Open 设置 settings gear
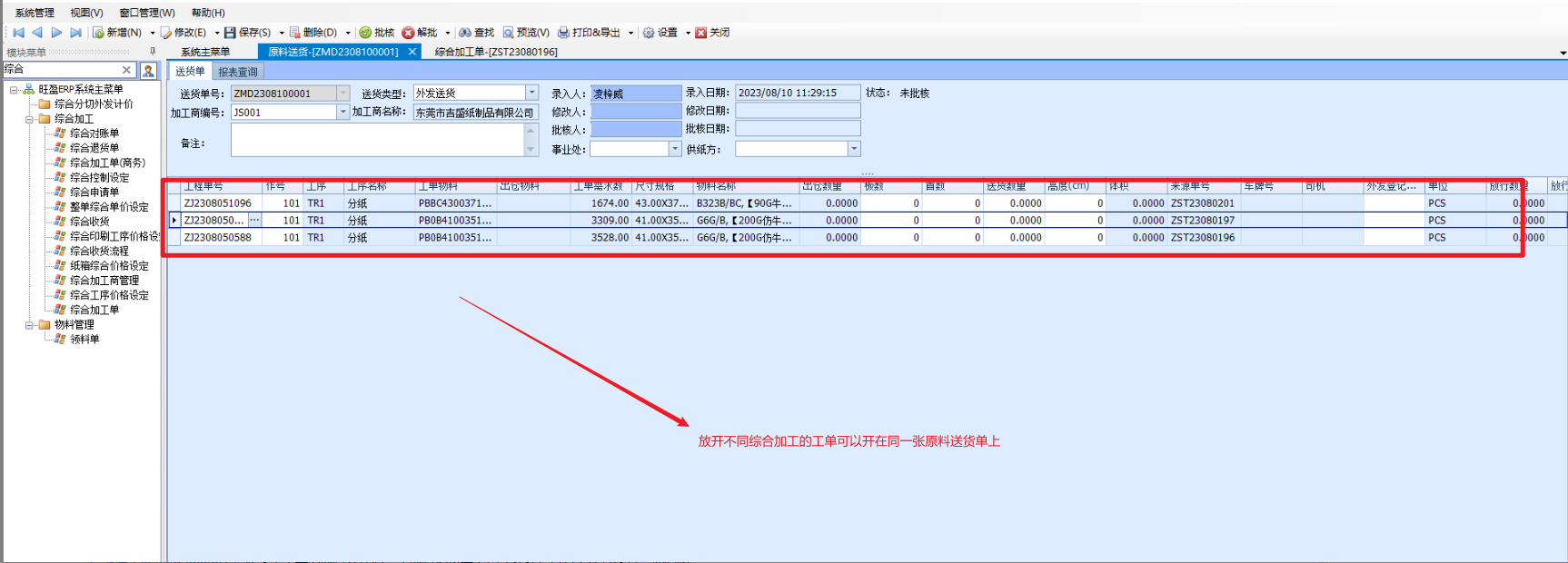This screenshot has height=563, width=1568. point(660,33)
